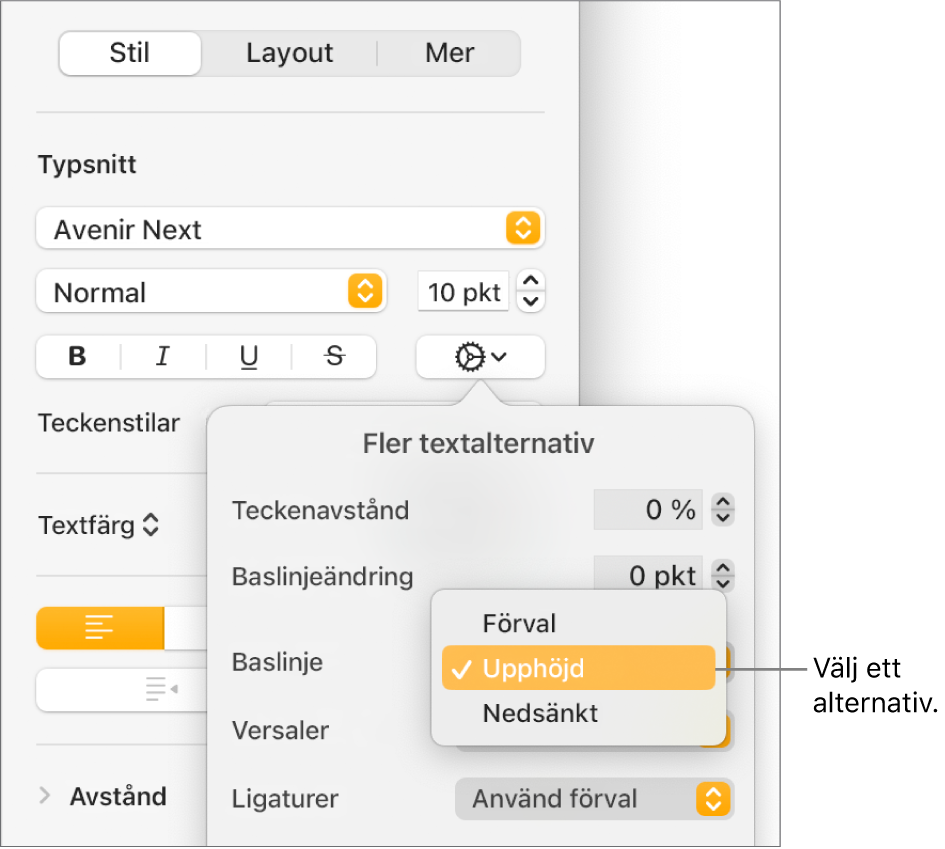Click the Teckenavstånd 0 % field
Screen dimensions: 945x849
coord(648,510)
